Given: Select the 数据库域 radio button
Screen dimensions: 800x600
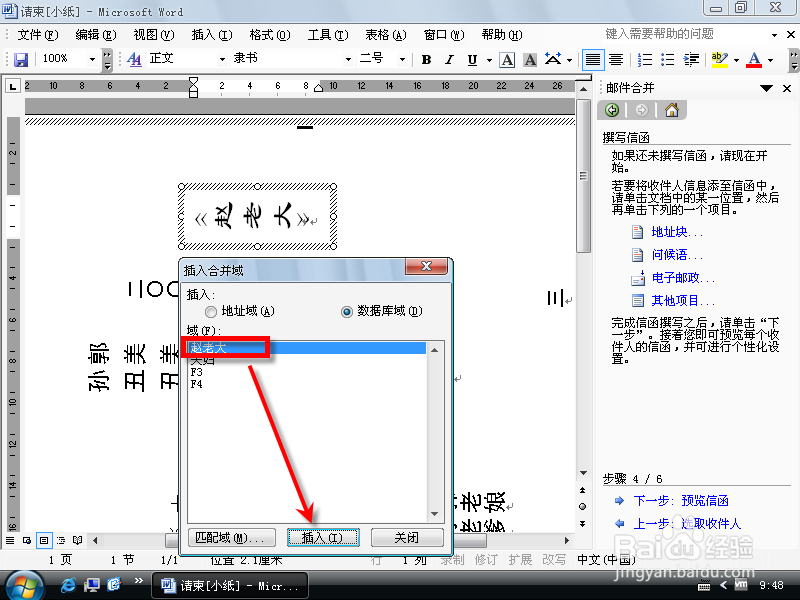Looking at the screenshot, I should [346, 311].
